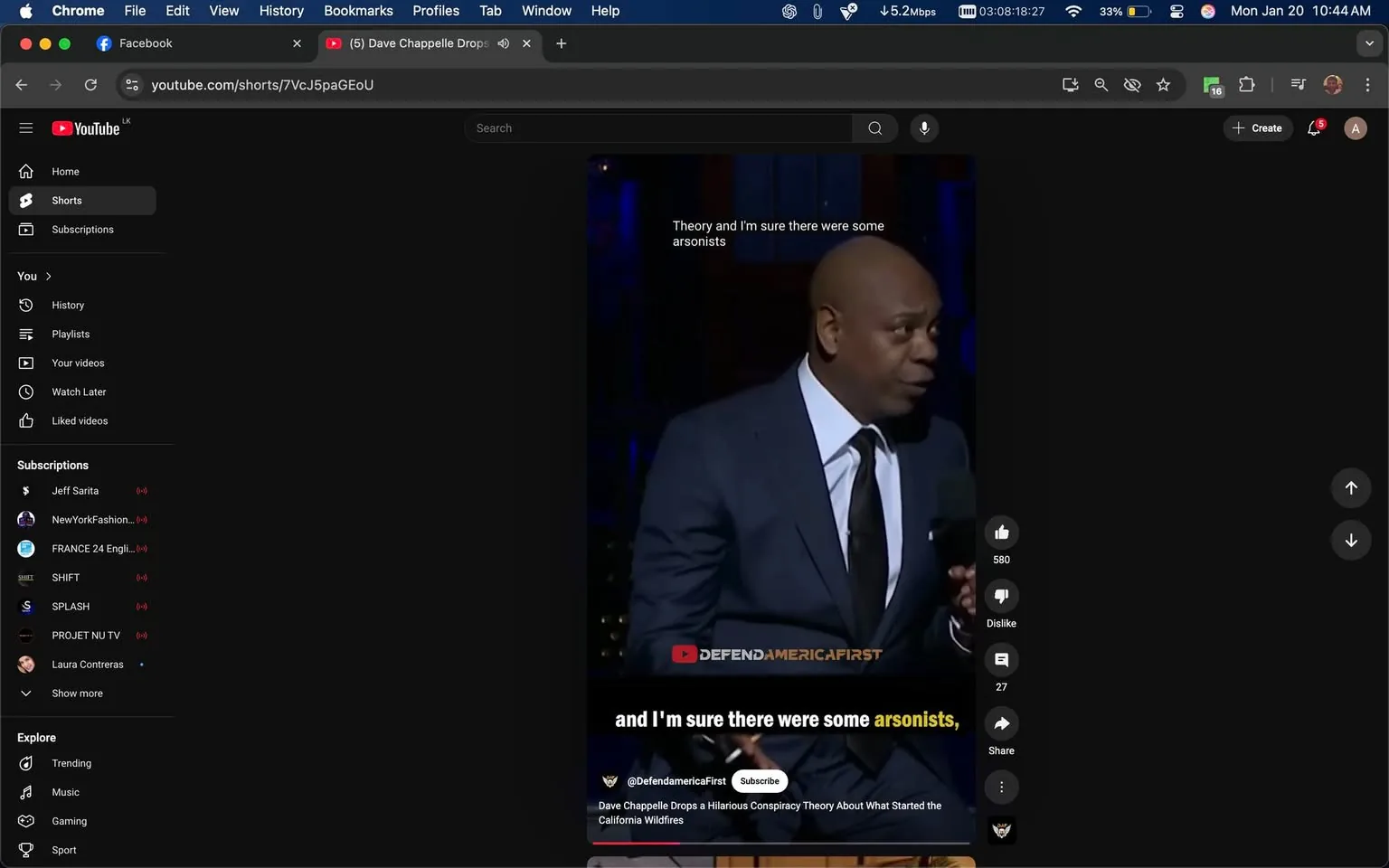Like the Dave Chappelle short
Screen dimensions: 1389x868
click(x=1001, y=533)
